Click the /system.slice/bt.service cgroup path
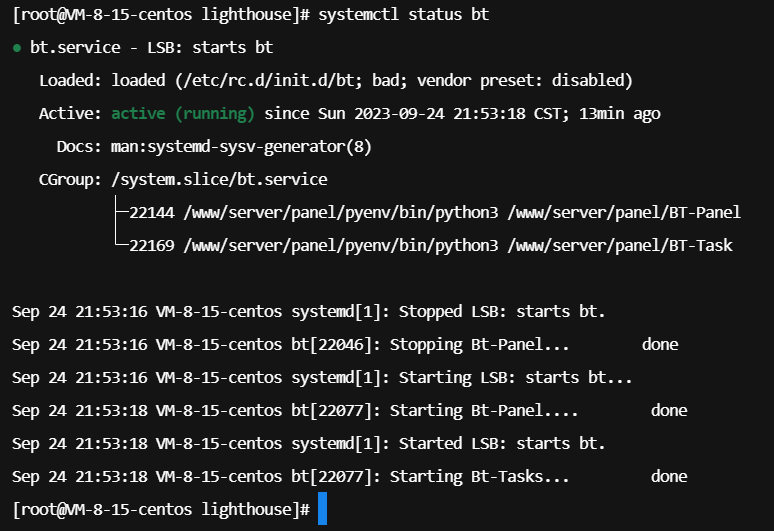The height and width of the screenshot is (531, 774). 219,179
